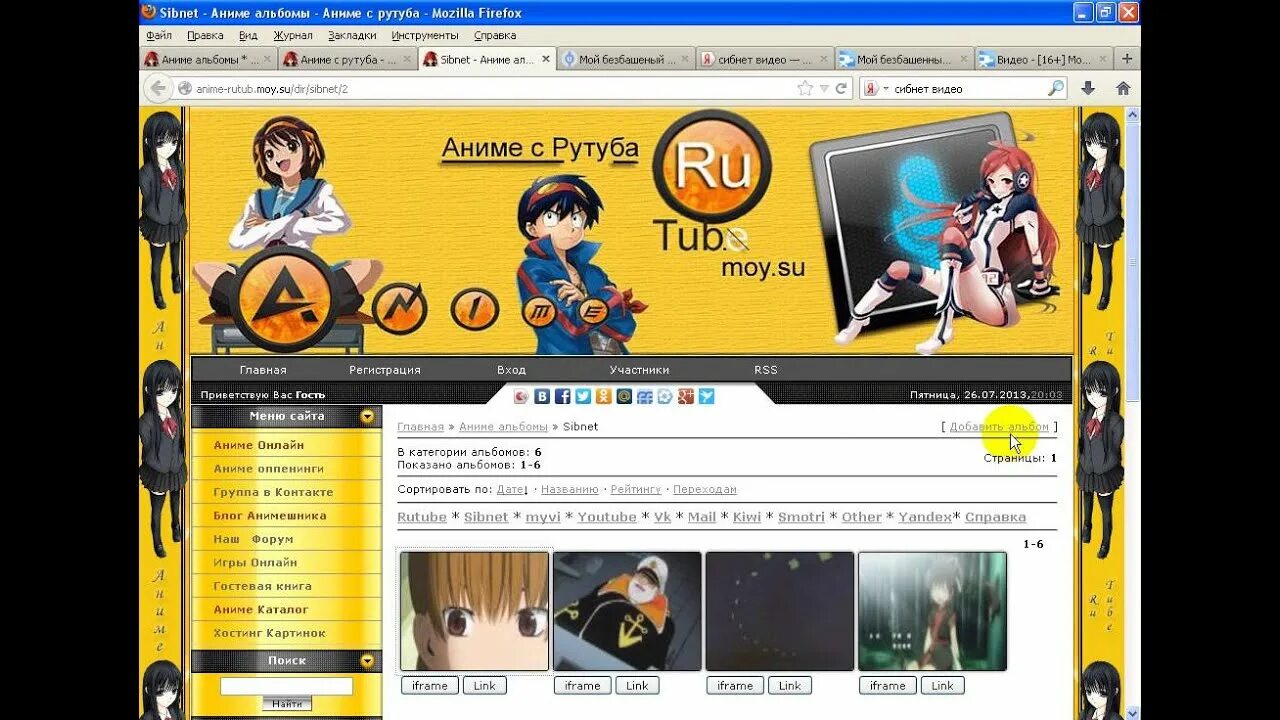
Task: Switch to the first 'Мой безбашеный' tab
Action: tap(625, 59)
